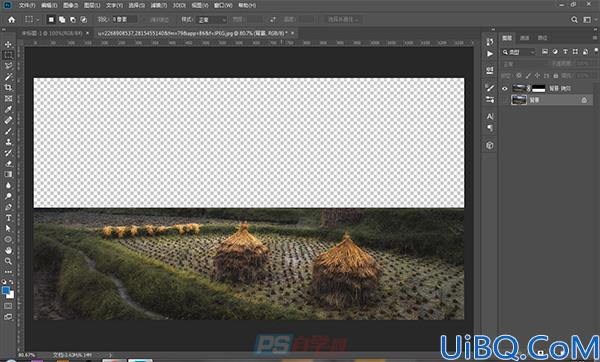Select the Hand tool
Image resolution: width=600 pixels, height=362 pixels.
pyautogui.click(x=8, y=250)
